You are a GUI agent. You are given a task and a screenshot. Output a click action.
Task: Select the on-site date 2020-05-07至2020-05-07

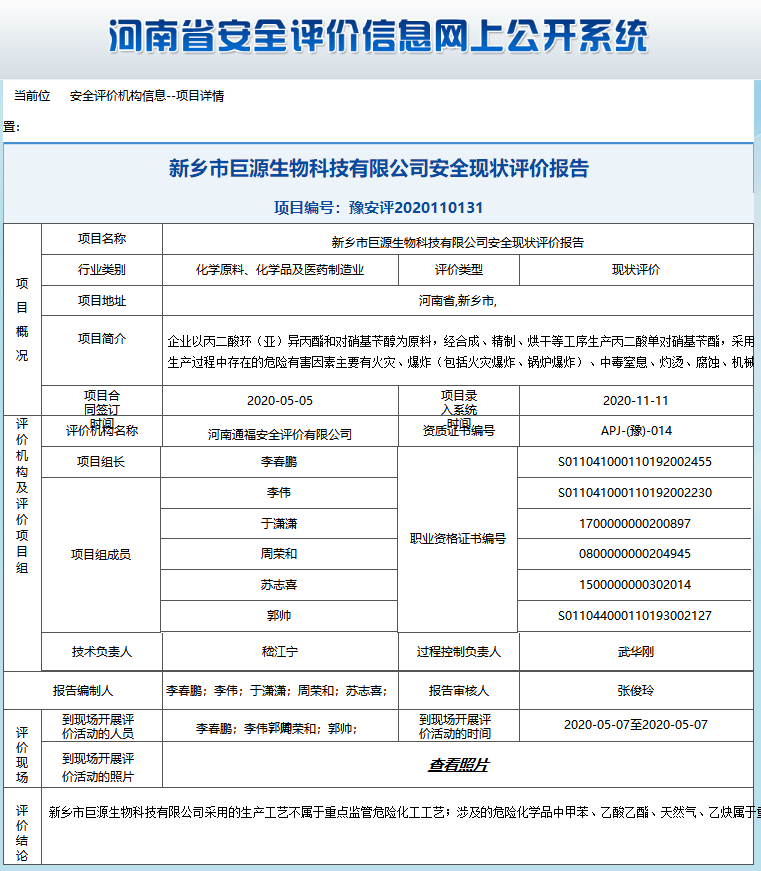[x=636, y=725]
